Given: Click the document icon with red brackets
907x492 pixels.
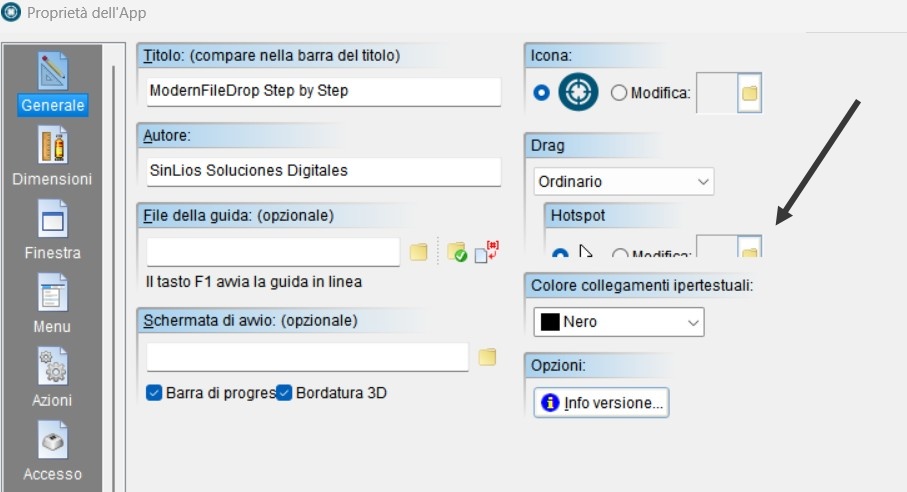Looking at the screenshot, I should point(486,252).
